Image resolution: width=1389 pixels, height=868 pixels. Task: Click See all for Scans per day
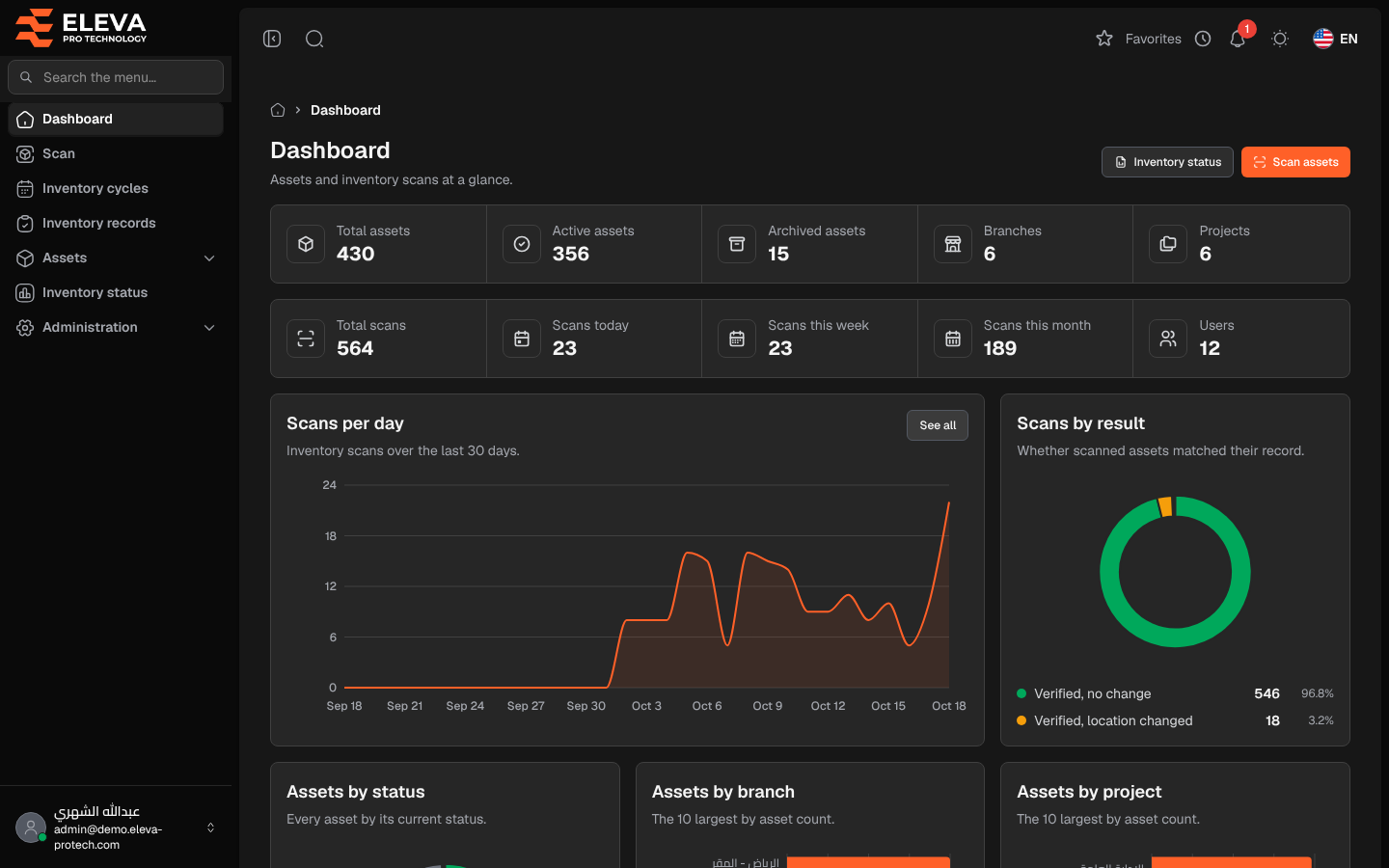pos(938,425)
